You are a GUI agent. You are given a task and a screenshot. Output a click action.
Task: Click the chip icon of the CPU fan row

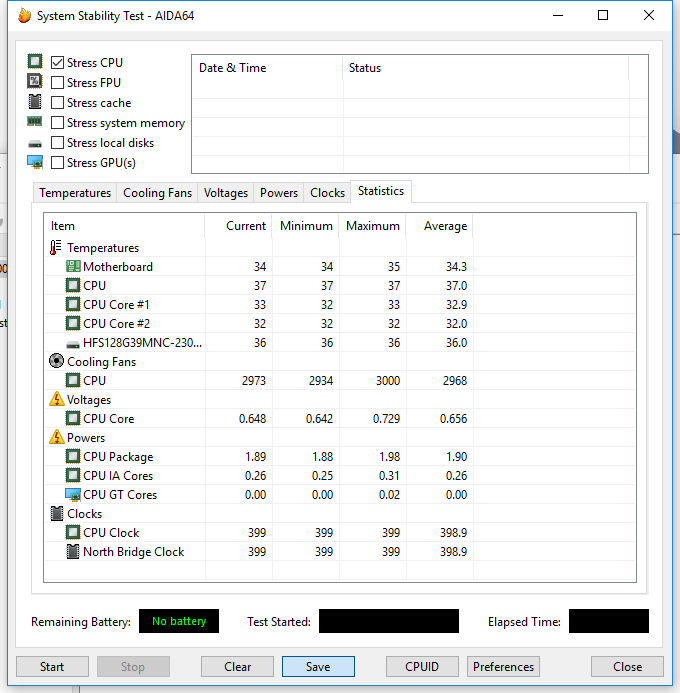click(x=73, y=381)
